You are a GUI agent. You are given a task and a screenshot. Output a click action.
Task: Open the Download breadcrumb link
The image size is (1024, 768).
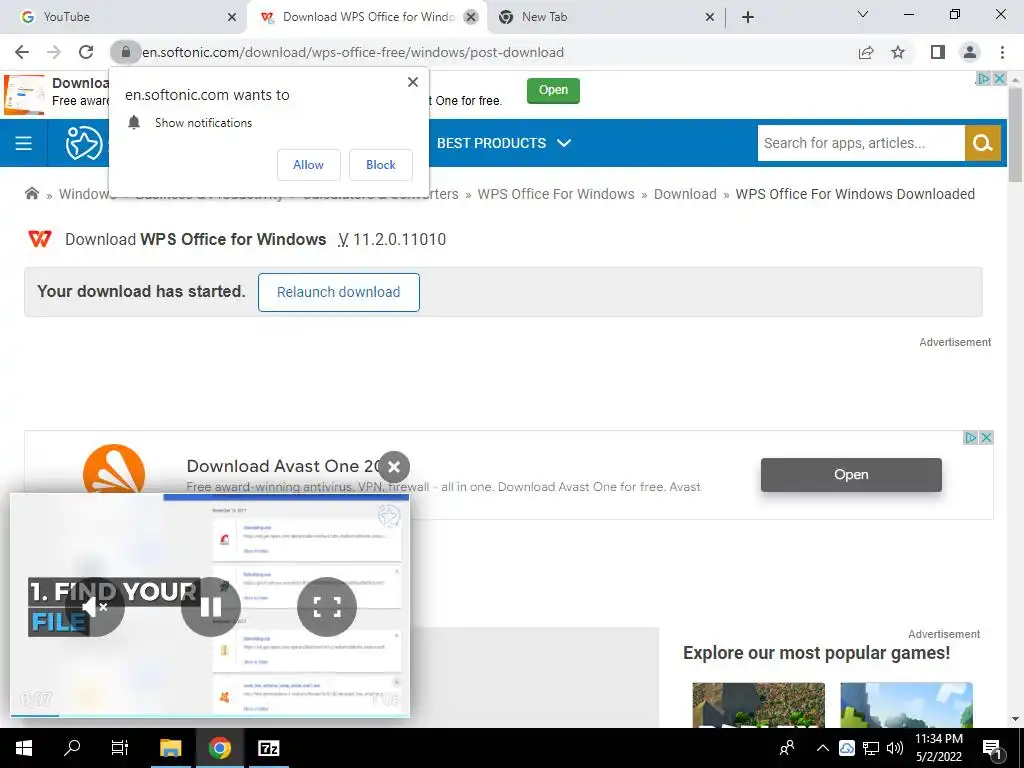(685, 194)
